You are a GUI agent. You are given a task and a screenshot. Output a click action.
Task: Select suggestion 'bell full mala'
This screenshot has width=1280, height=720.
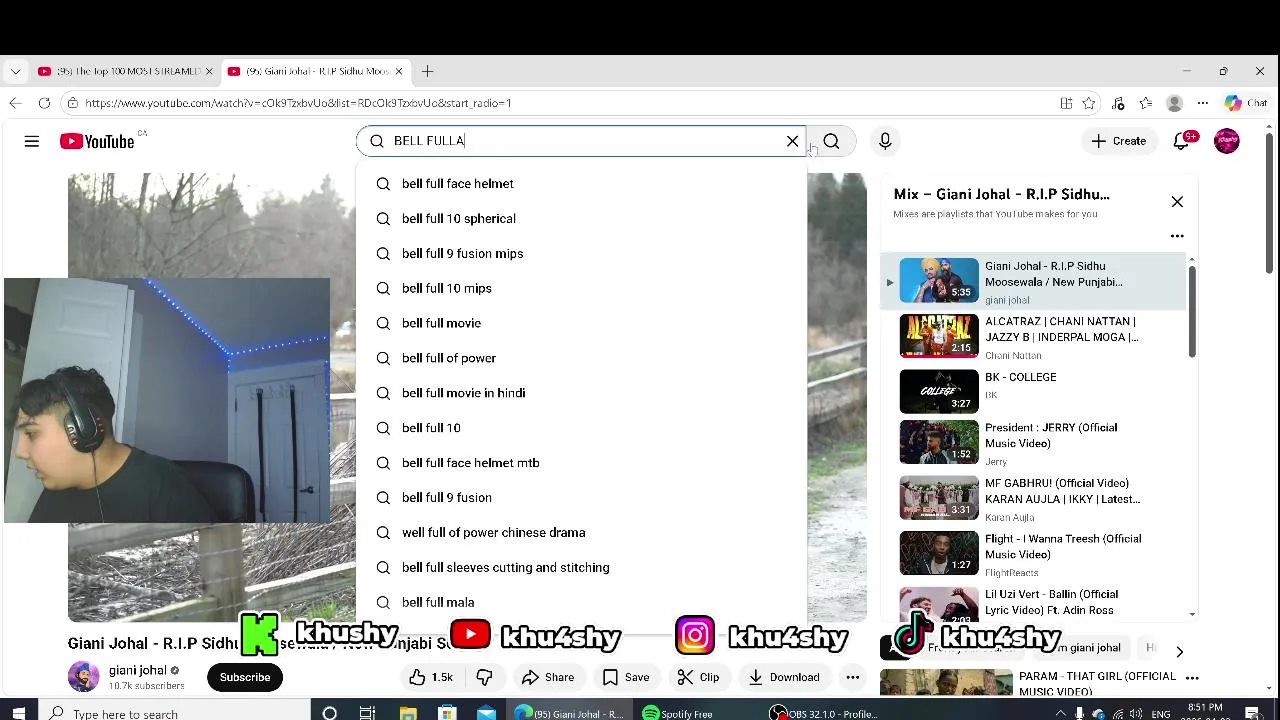581,602
